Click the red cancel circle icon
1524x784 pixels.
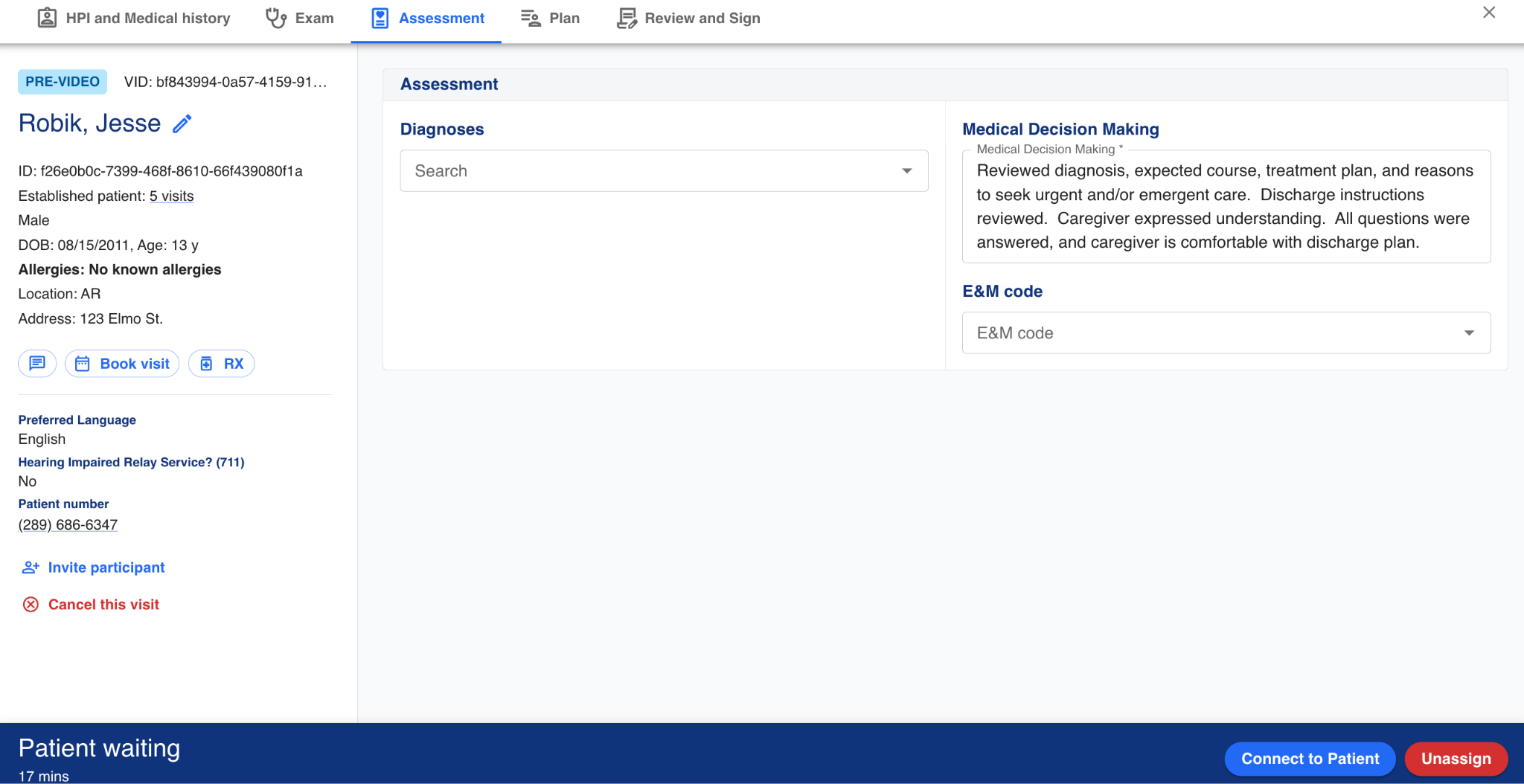tap(31, 605)
